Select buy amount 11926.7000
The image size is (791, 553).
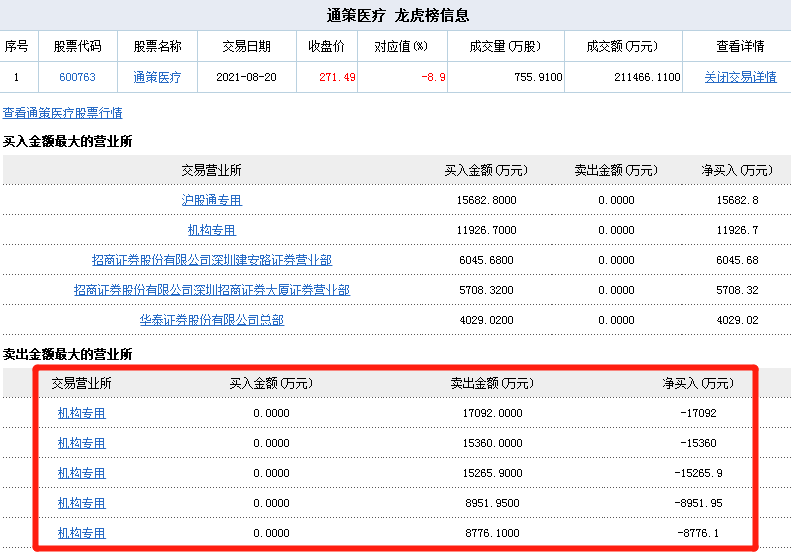[486, 231]
